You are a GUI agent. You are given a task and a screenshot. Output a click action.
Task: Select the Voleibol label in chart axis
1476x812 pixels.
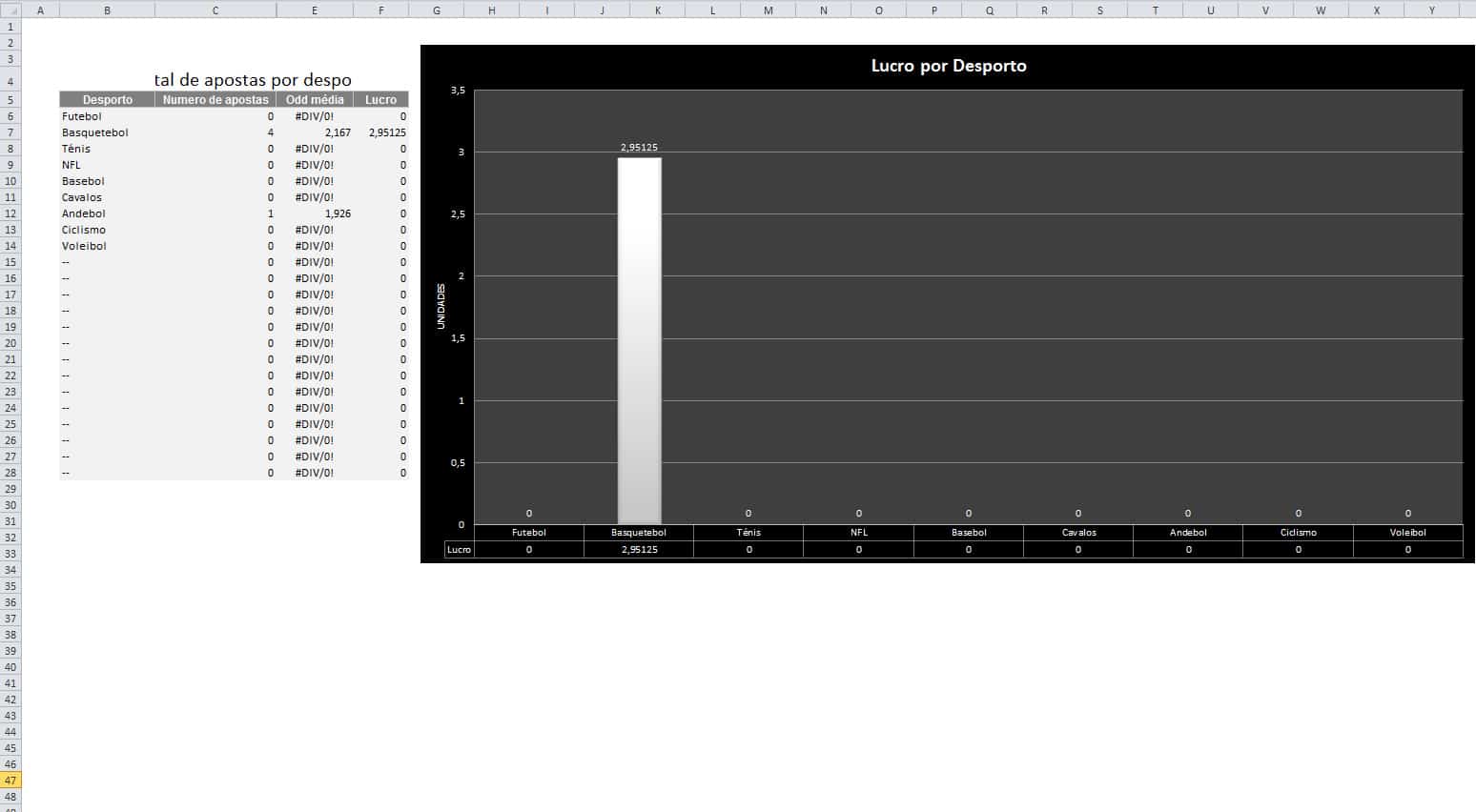point(1407,533)
